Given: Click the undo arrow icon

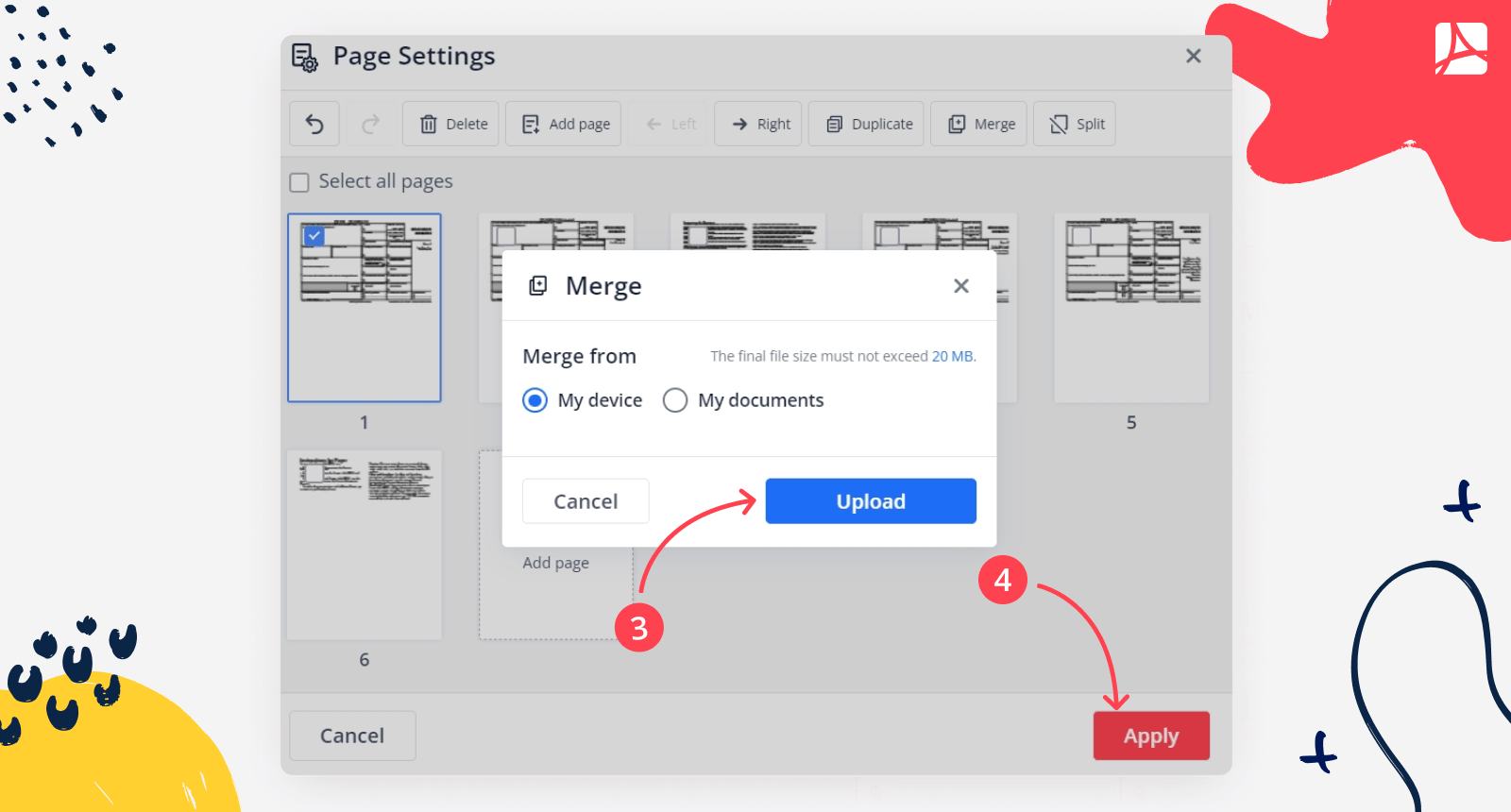Looking at the screenshot, I should coord(314,124).
